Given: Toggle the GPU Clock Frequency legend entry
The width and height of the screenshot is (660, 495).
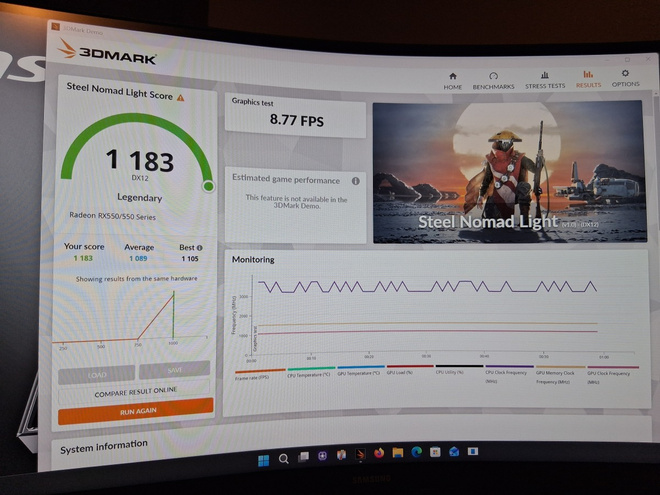Looking at the screenshot, I should tap(613, 375).
